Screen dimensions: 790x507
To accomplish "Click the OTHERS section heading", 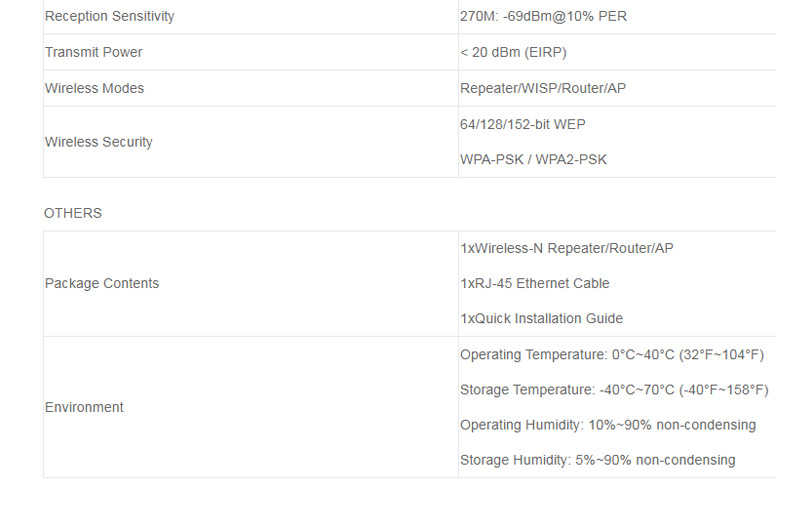I will tap(73, 213).
